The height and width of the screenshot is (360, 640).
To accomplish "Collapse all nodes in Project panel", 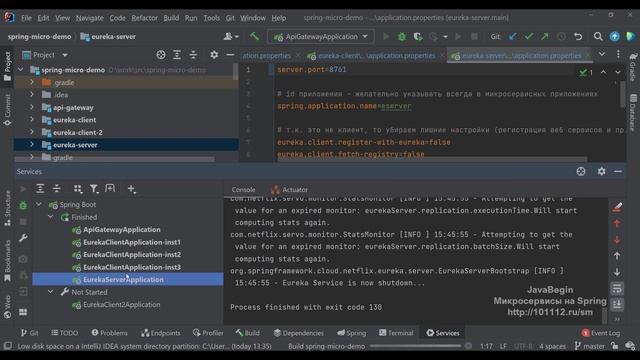I will 193,55.
